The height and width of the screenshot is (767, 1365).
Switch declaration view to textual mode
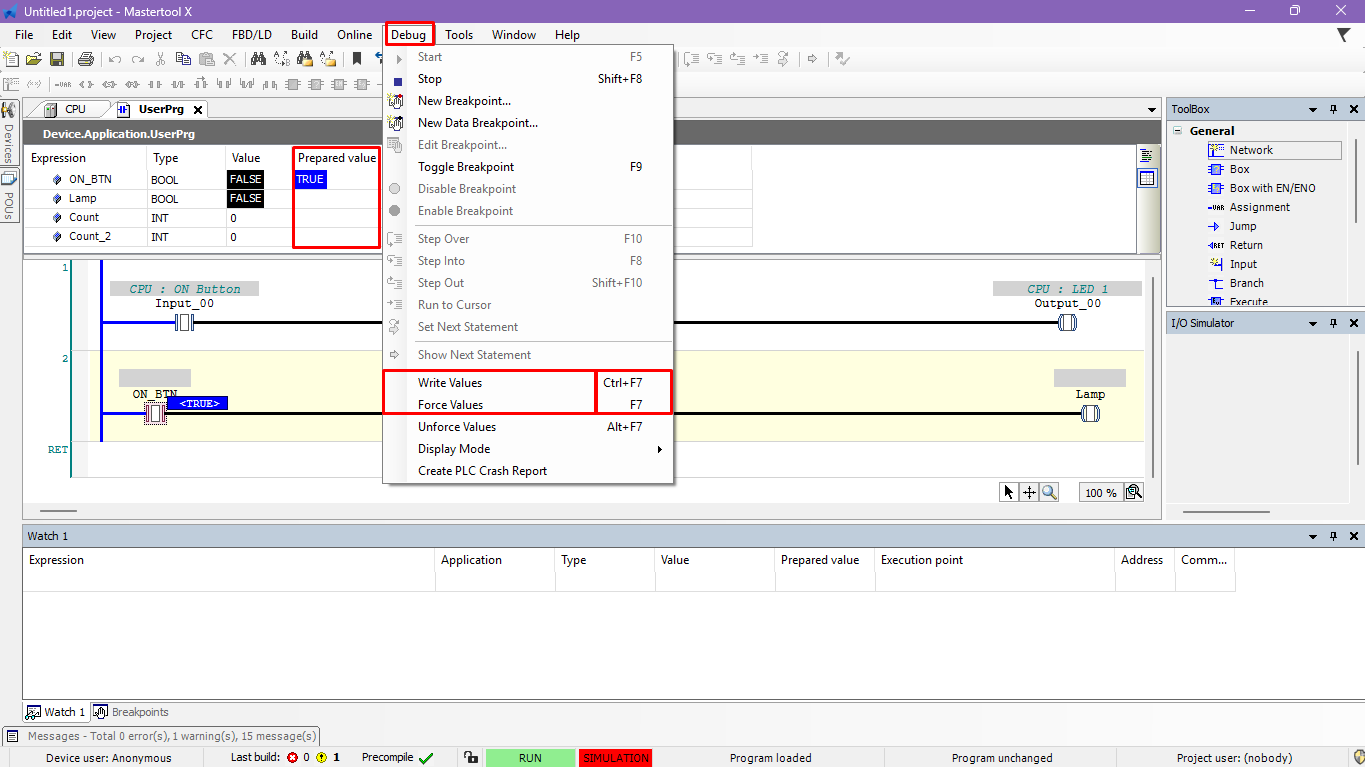pos(1147,156)
